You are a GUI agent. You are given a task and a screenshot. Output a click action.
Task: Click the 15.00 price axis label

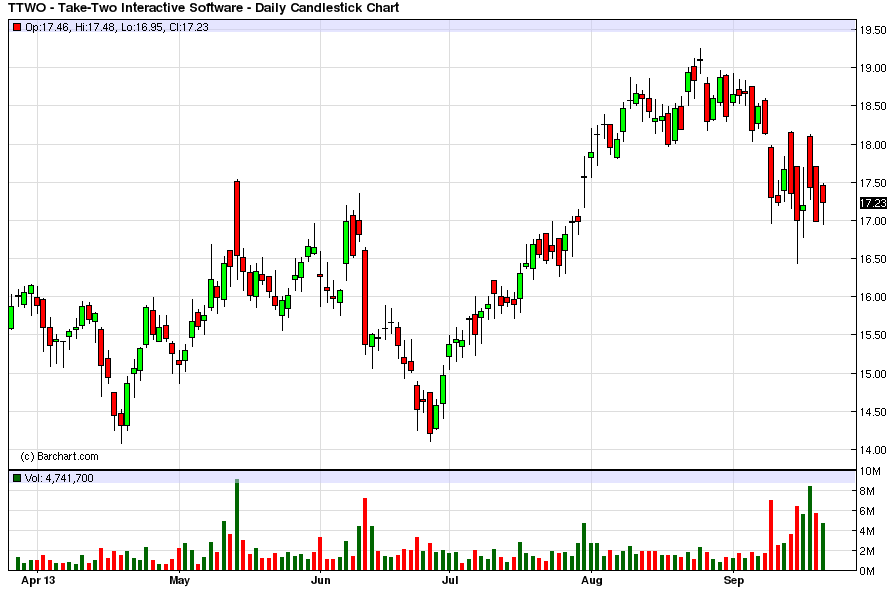[x=872, y=374]
